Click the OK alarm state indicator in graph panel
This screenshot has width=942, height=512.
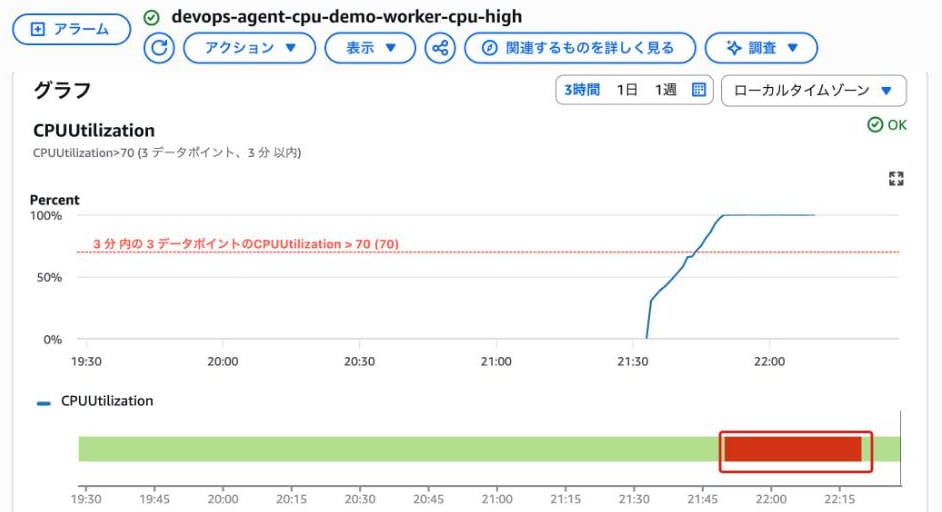point(887,125)
